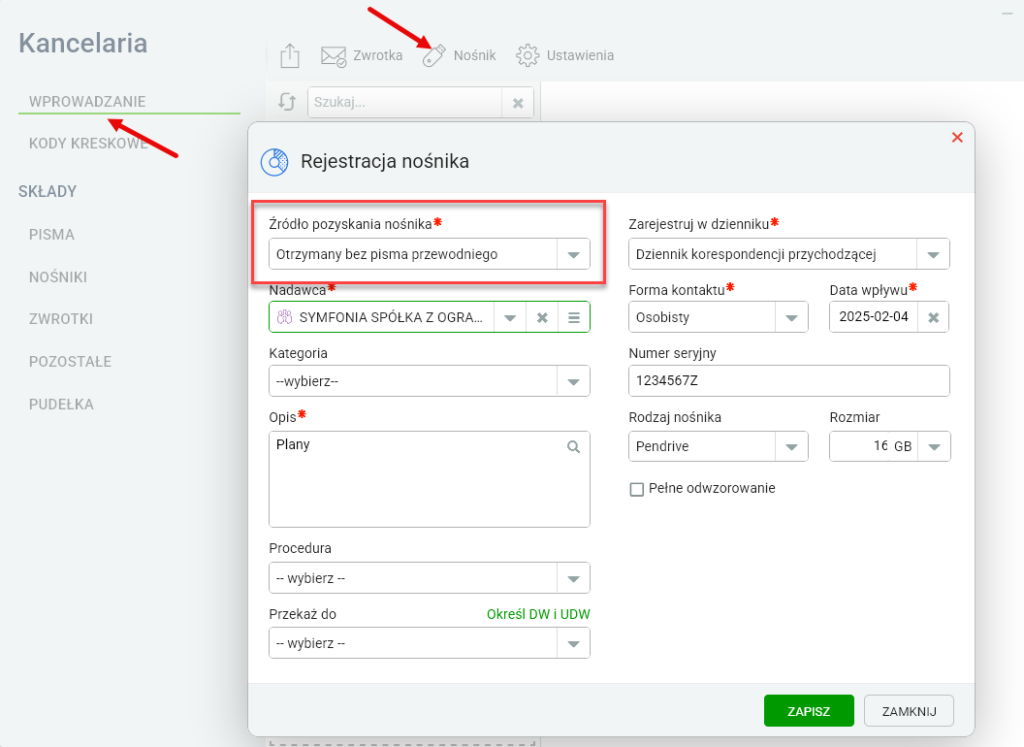Screen dimensions: 1024x747
Task: Minimize the application window
Action: [1007, 13]
